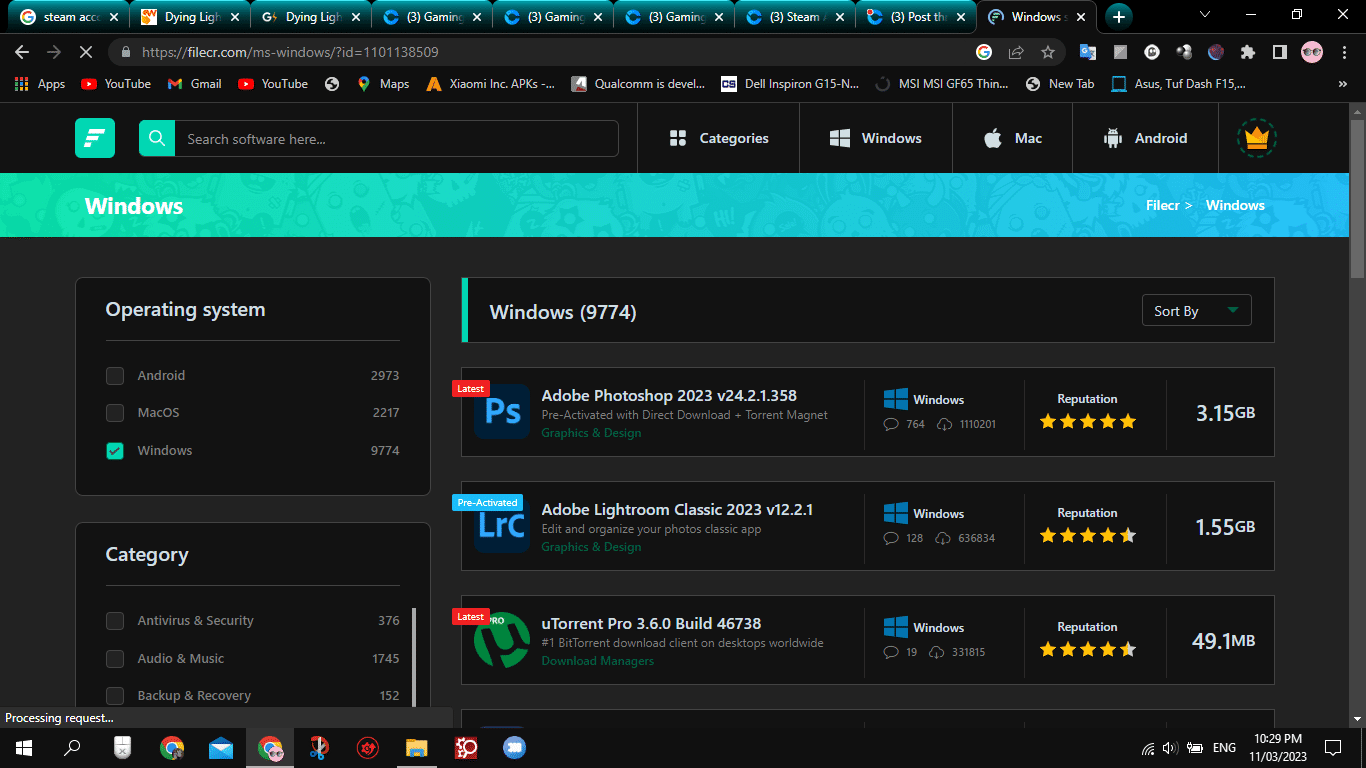Open the Chrome three-dot menu
This screenshot has width=1366, height=768.
[1344, 52]
